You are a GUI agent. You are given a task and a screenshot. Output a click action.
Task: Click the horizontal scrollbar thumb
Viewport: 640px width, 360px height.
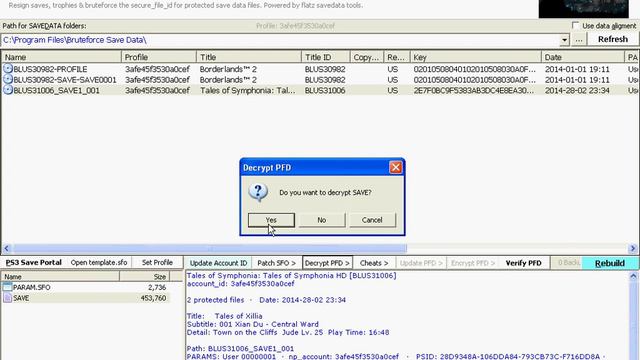[x=210, y=248]
